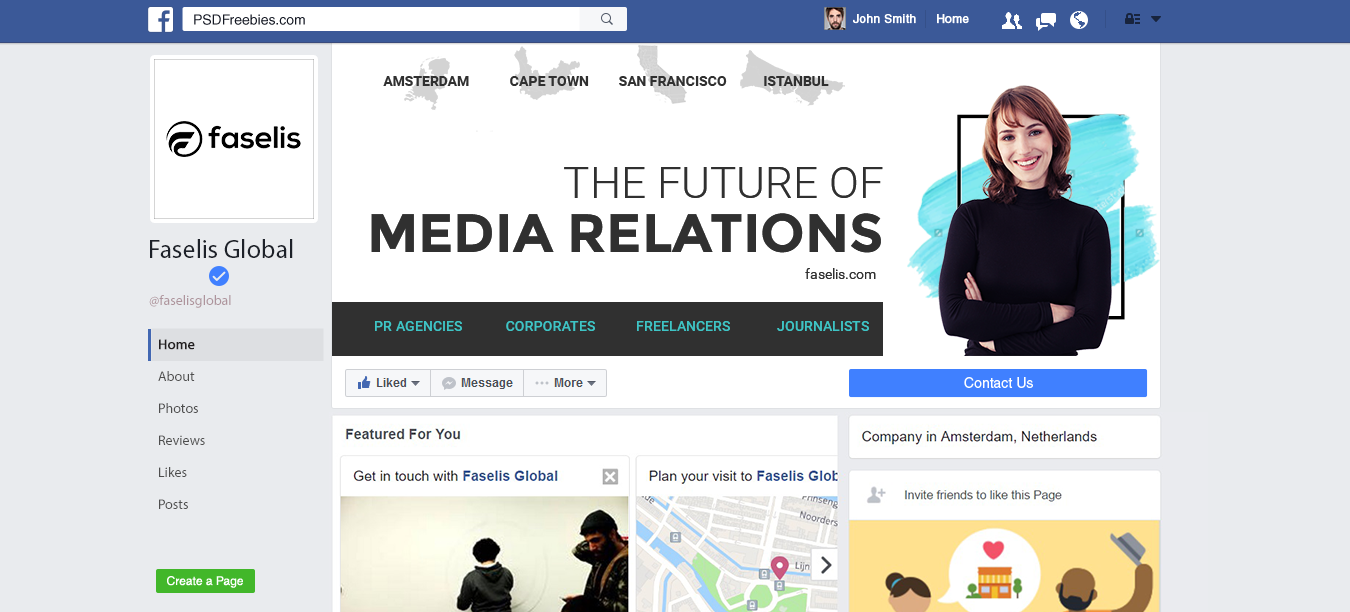Open the globe notifications icon
The width and height of the screenshot is (1350, 612).
point(1079,20)
